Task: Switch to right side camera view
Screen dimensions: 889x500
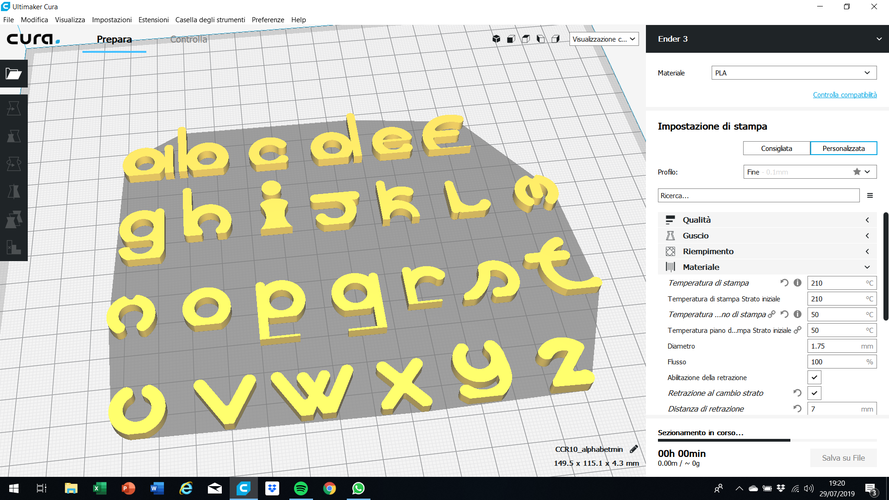Action: (555, 39)
